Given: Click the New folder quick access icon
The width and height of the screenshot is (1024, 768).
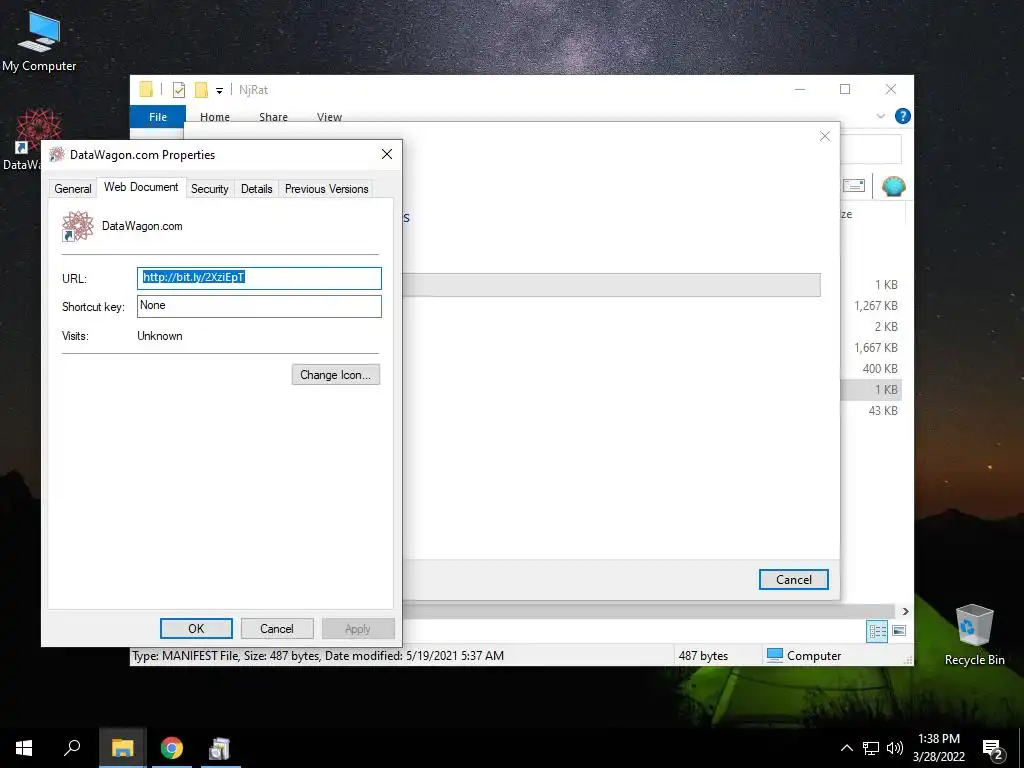Looking at the screenshot, I should 201,89.
